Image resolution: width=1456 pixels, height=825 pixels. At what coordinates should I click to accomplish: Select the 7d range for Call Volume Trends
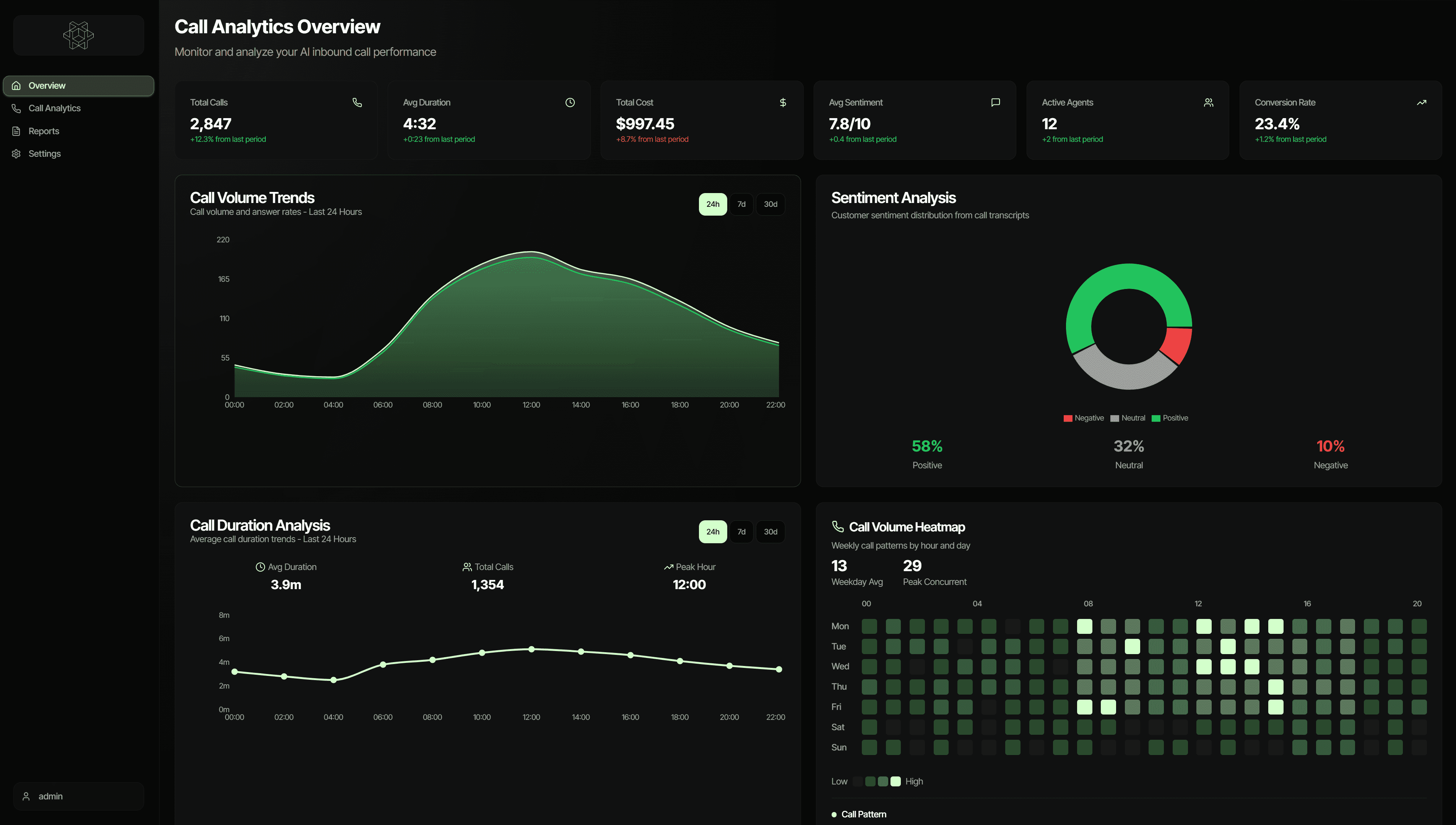pos(741,204)
